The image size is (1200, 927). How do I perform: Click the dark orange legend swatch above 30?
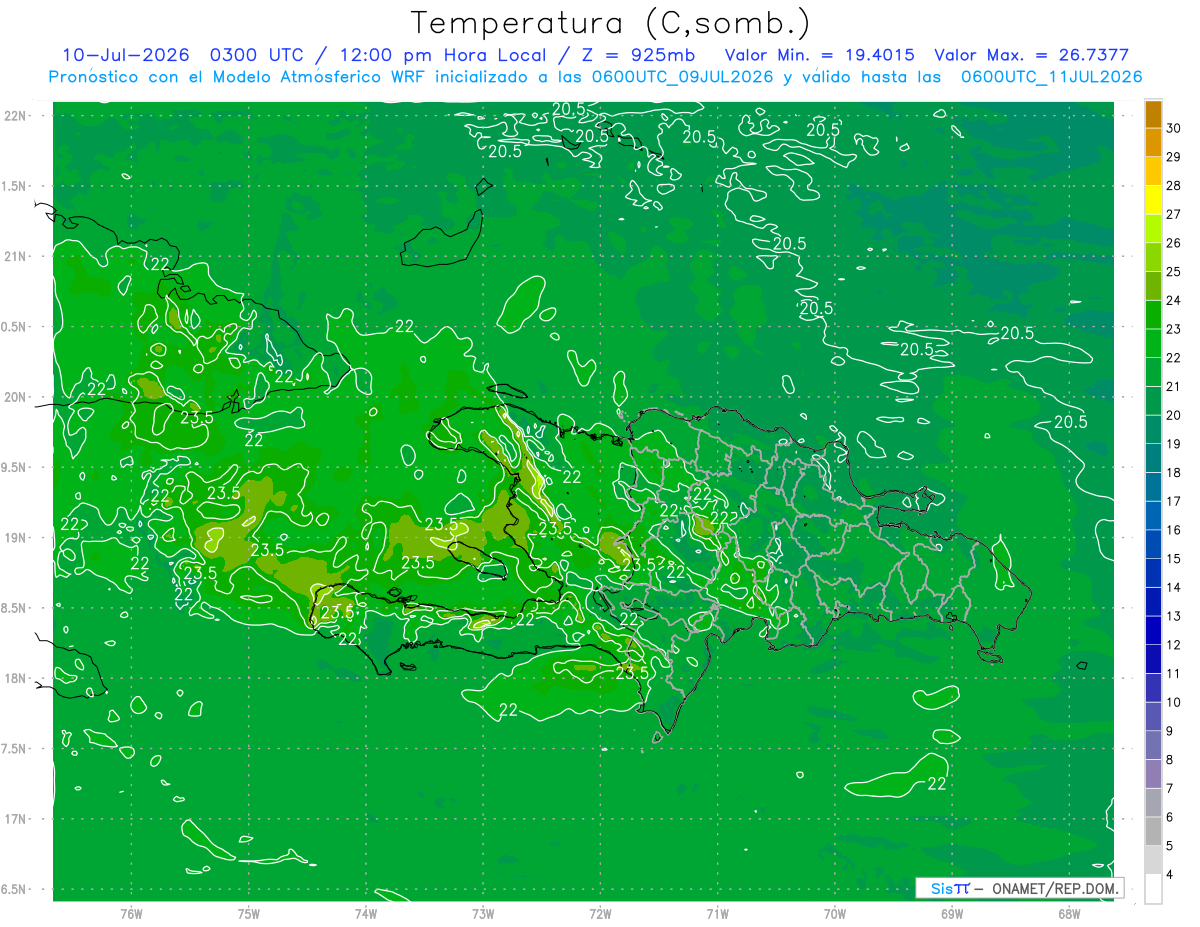(1153, 114)
